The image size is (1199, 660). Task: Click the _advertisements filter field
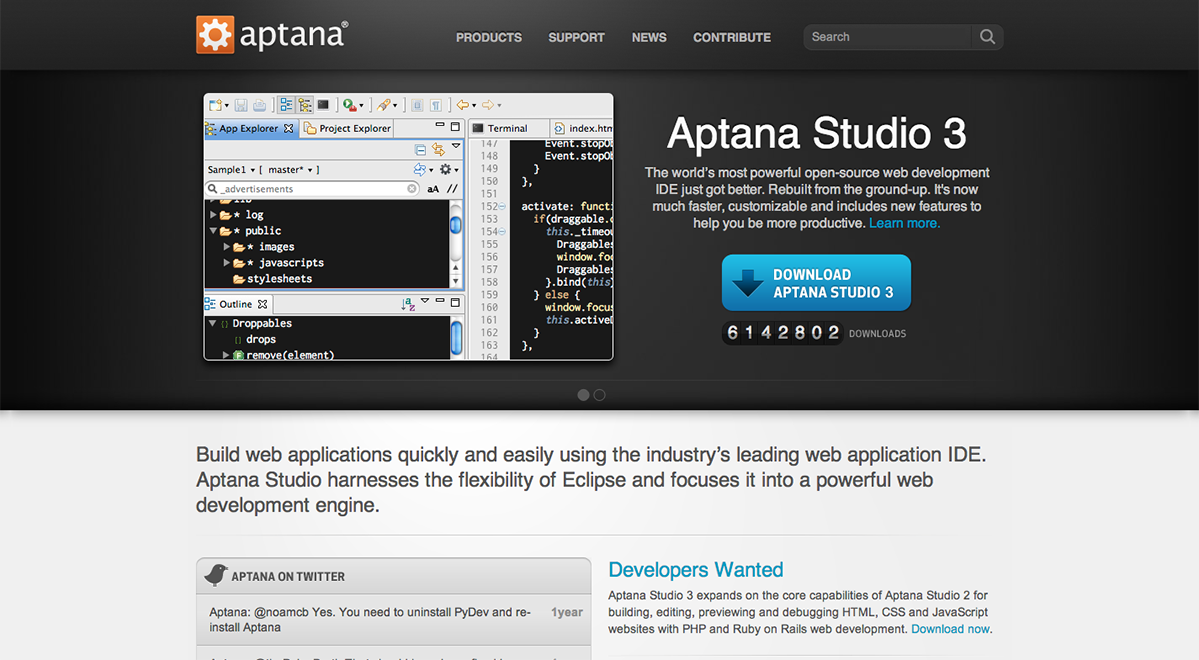(x=313, y=188)
